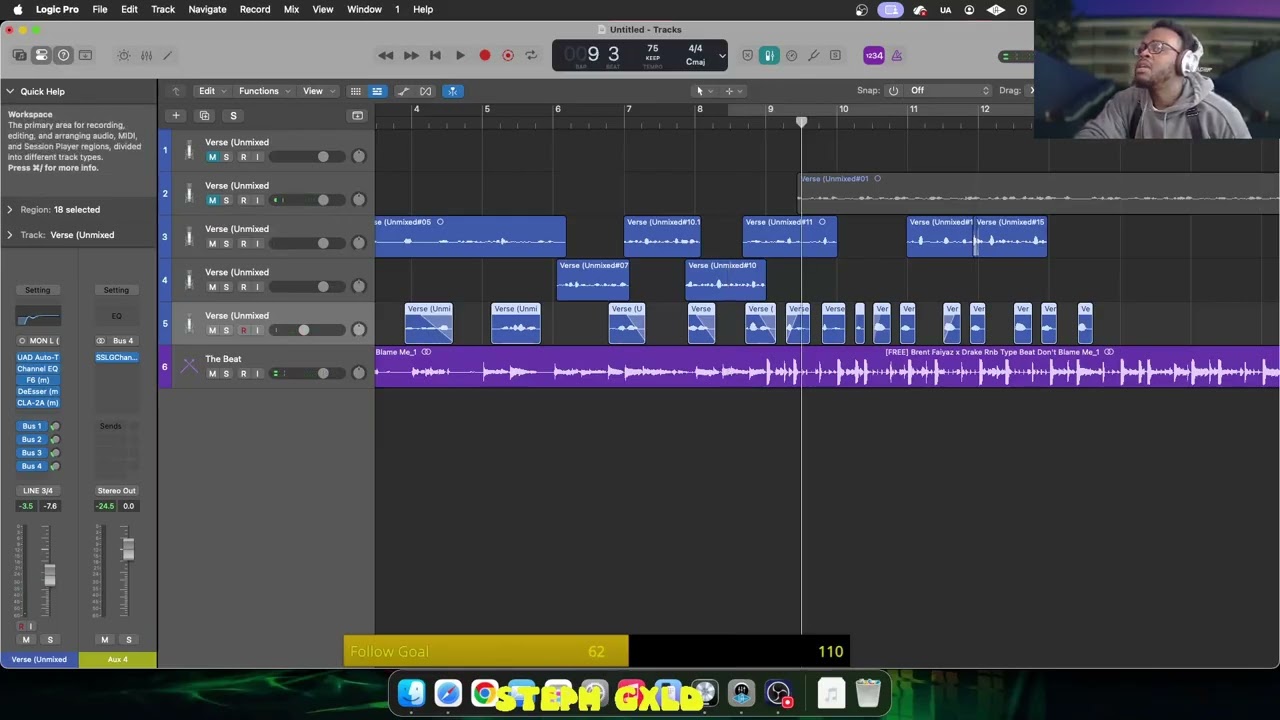Click the Capture Recording button

coord(508,55)
